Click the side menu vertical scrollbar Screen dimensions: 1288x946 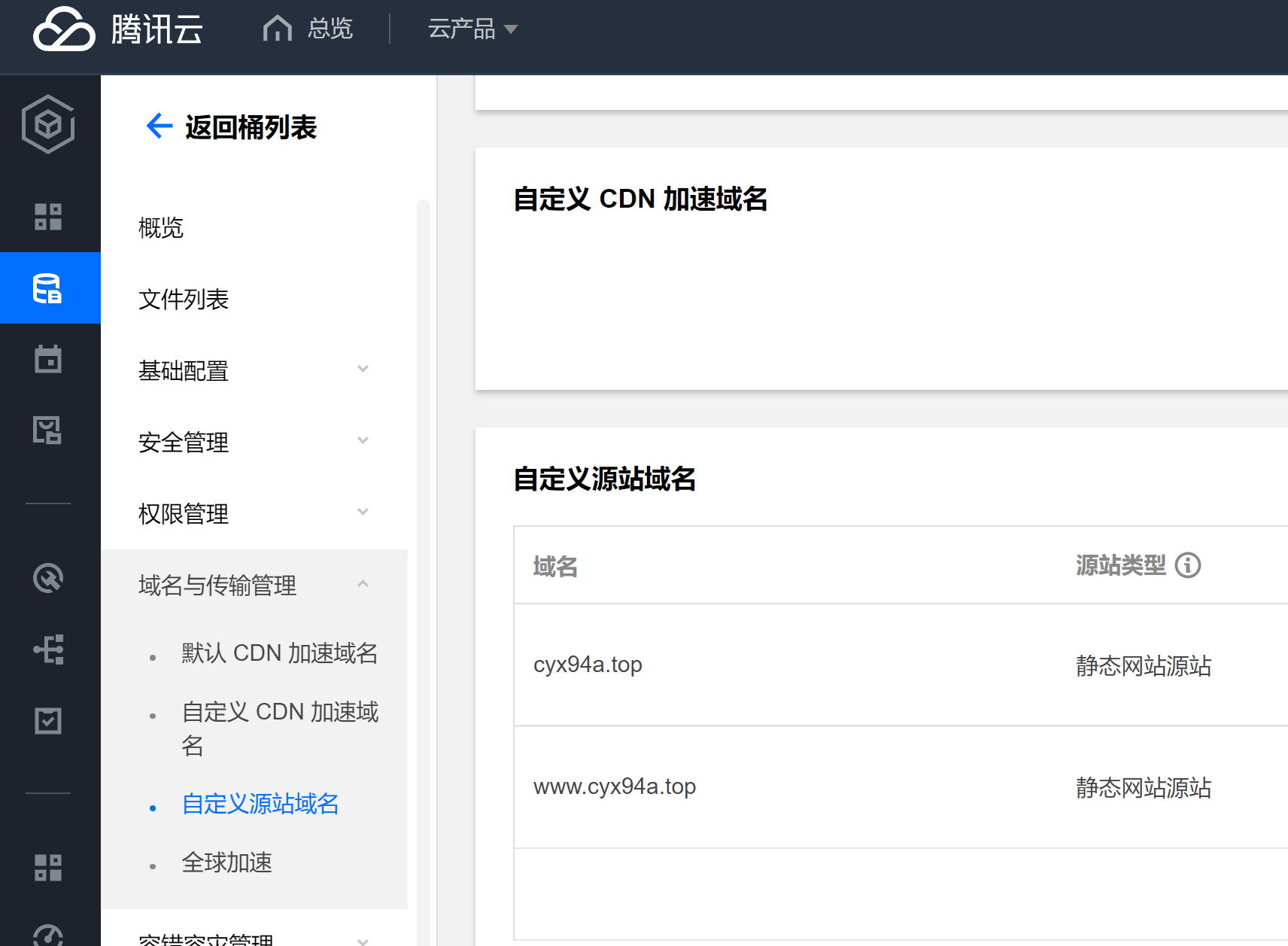click(x=424, y=572)
